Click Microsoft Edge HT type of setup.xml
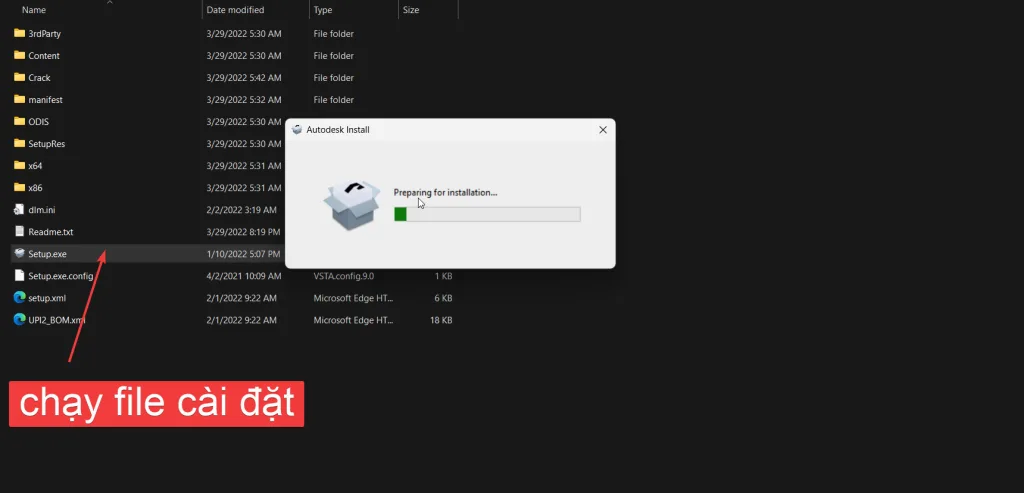Viewport: 1024px width, 493px height. [353, 298]
